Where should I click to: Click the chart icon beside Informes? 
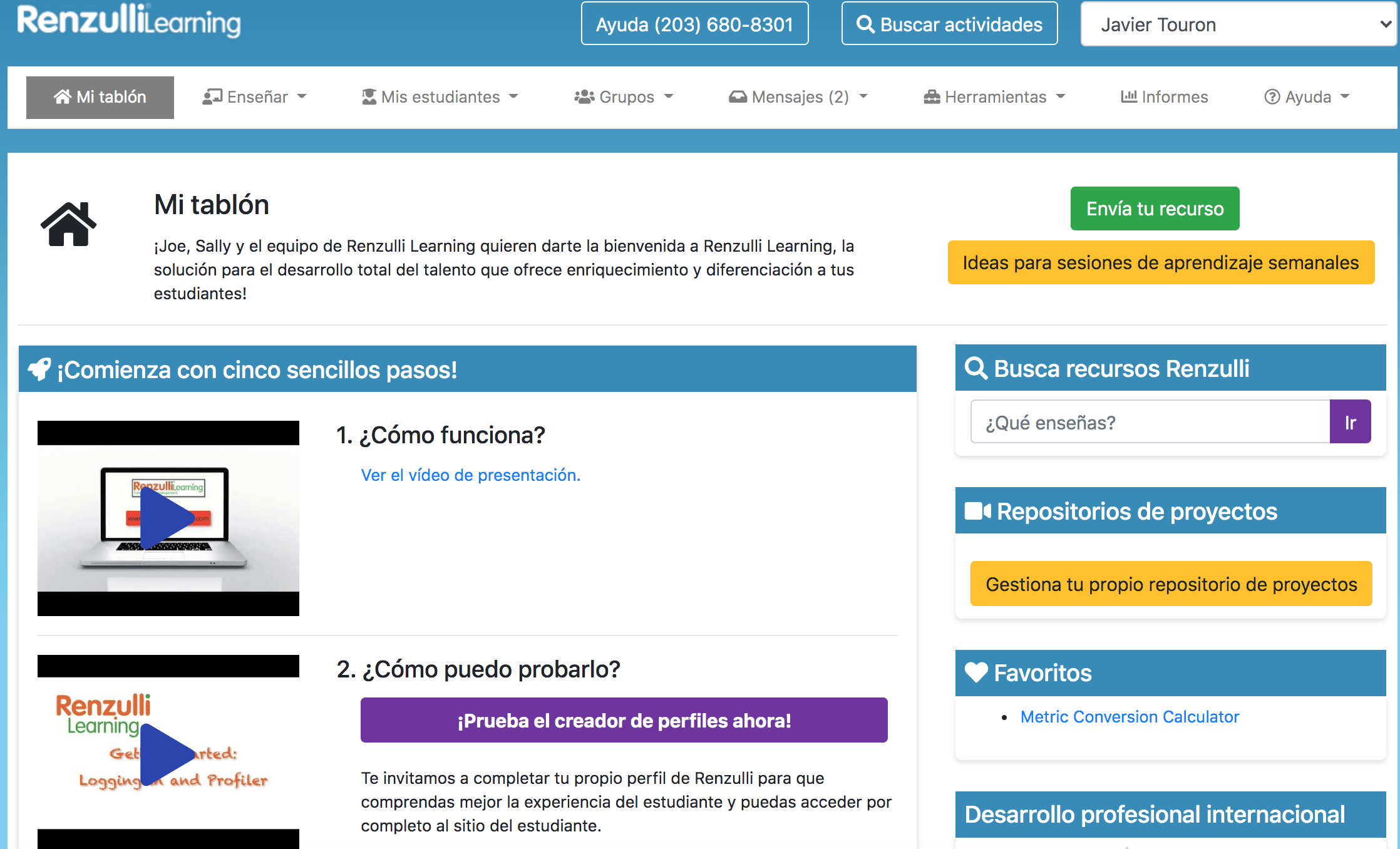point(1128,97)
